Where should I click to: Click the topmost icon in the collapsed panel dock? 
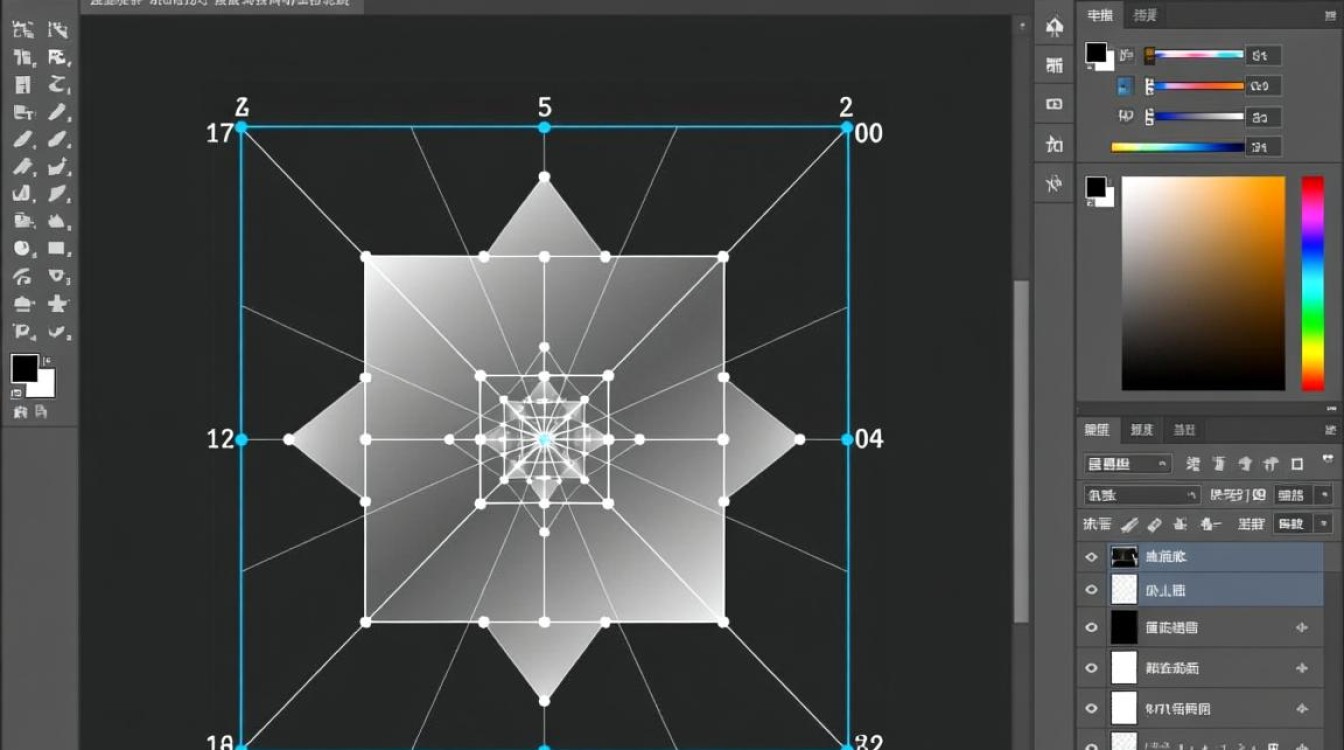[1054, 27]
